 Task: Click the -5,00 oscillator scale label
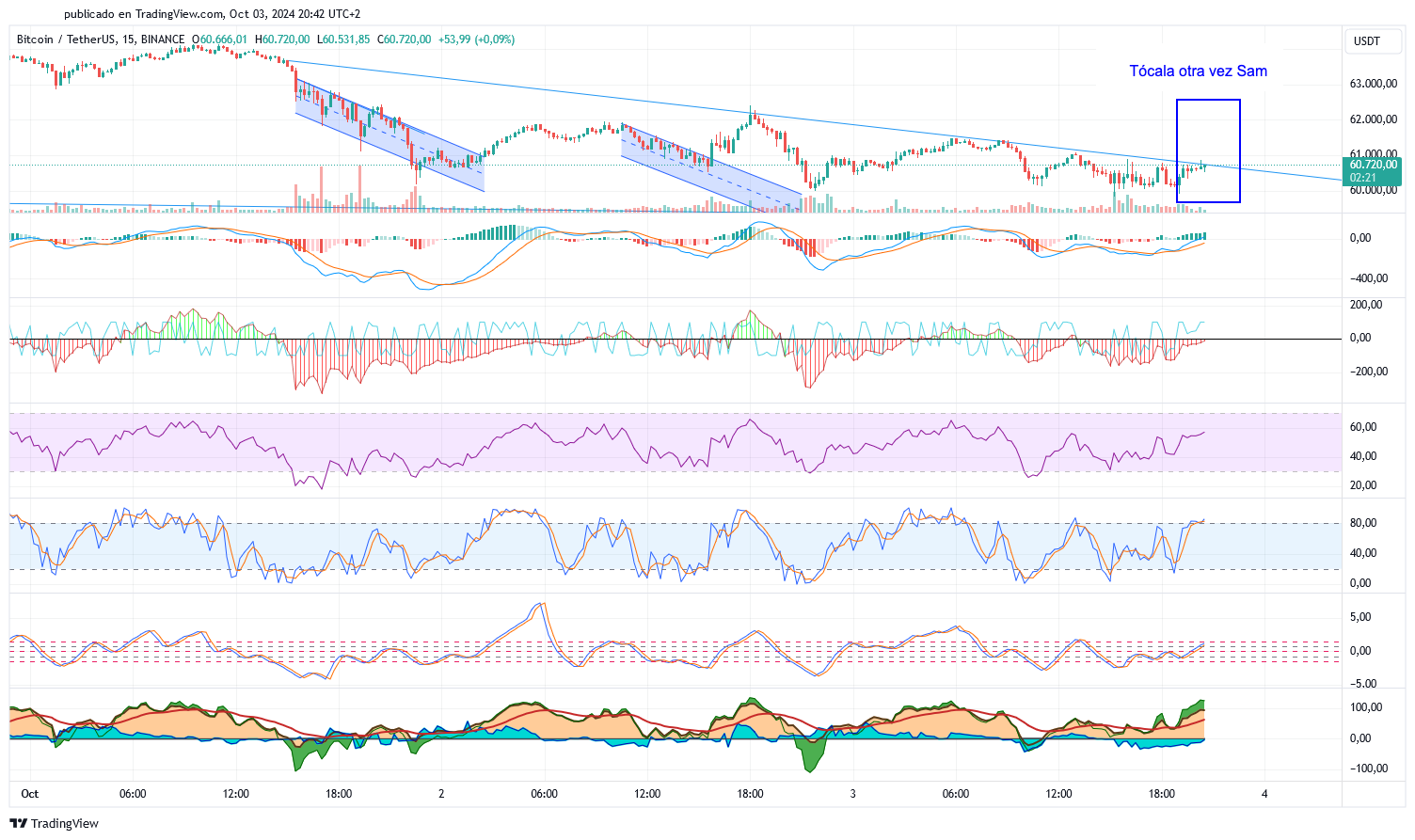pos(1362,684)
